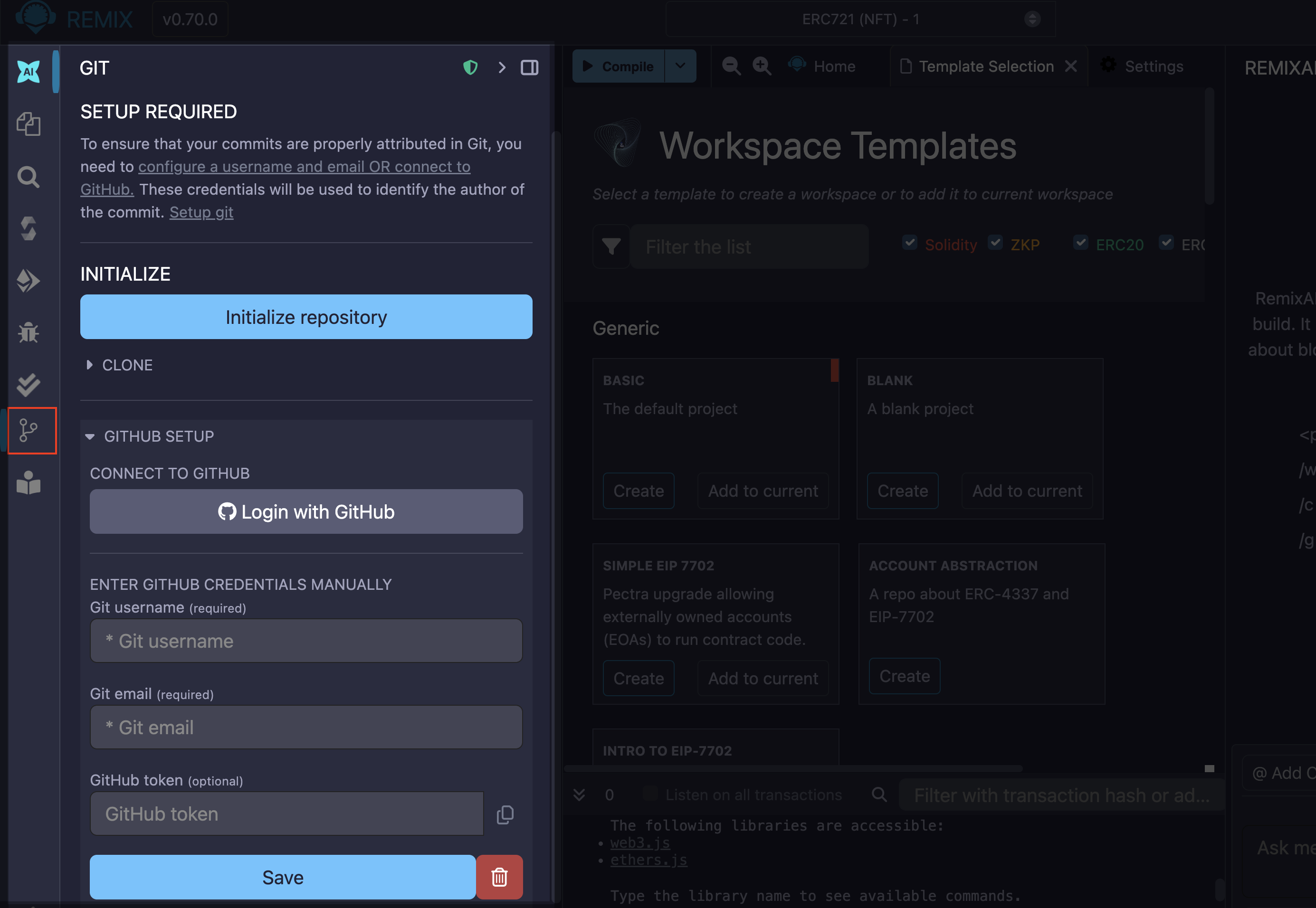1316x908 pixels.
Task: Click Add to current on BLANK template
Action: (1027, 491)
